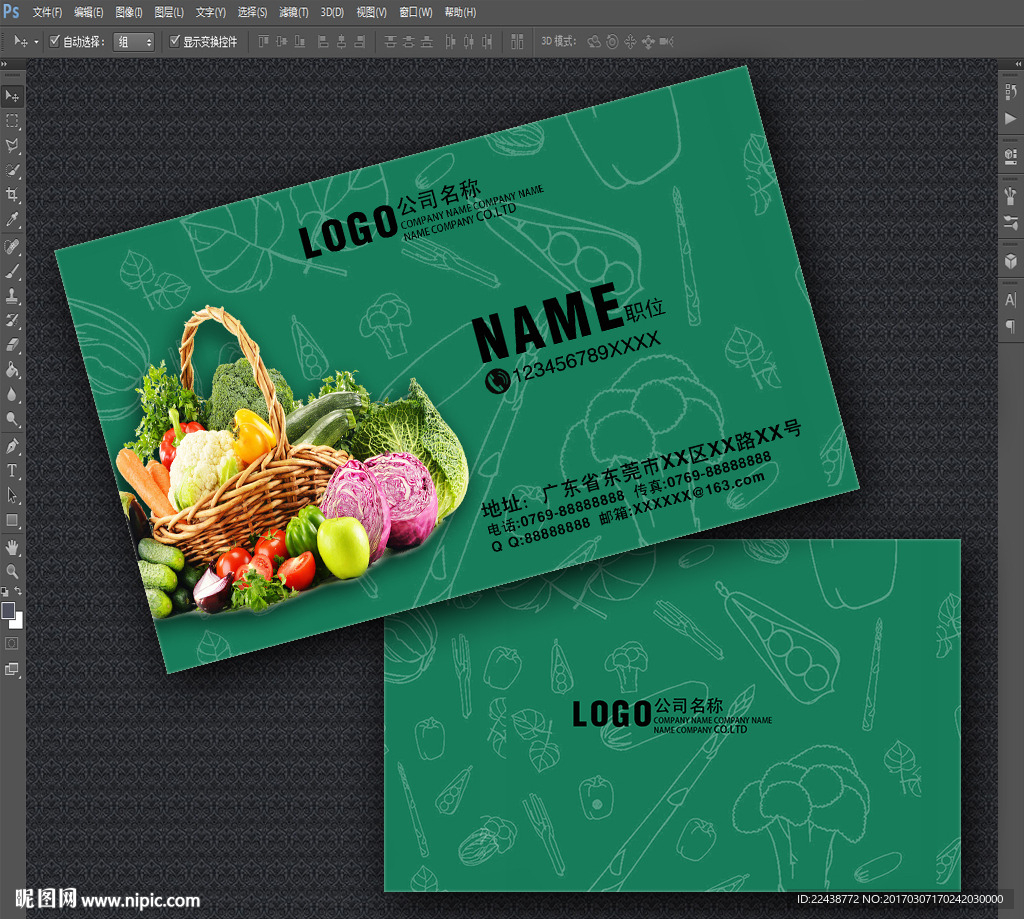Open the 文件(F) menu
This screenshot has height=919, width=1024.
[x=47, y=12]
